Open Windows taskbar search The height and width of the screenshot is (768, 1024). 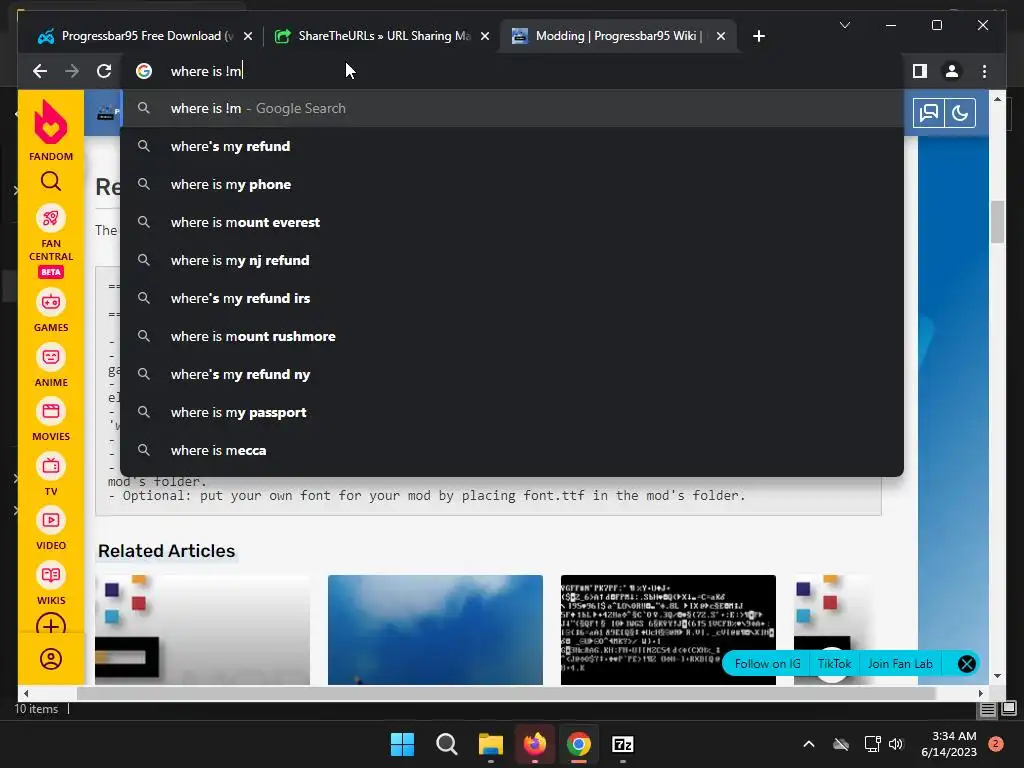[x=447, y=744]
